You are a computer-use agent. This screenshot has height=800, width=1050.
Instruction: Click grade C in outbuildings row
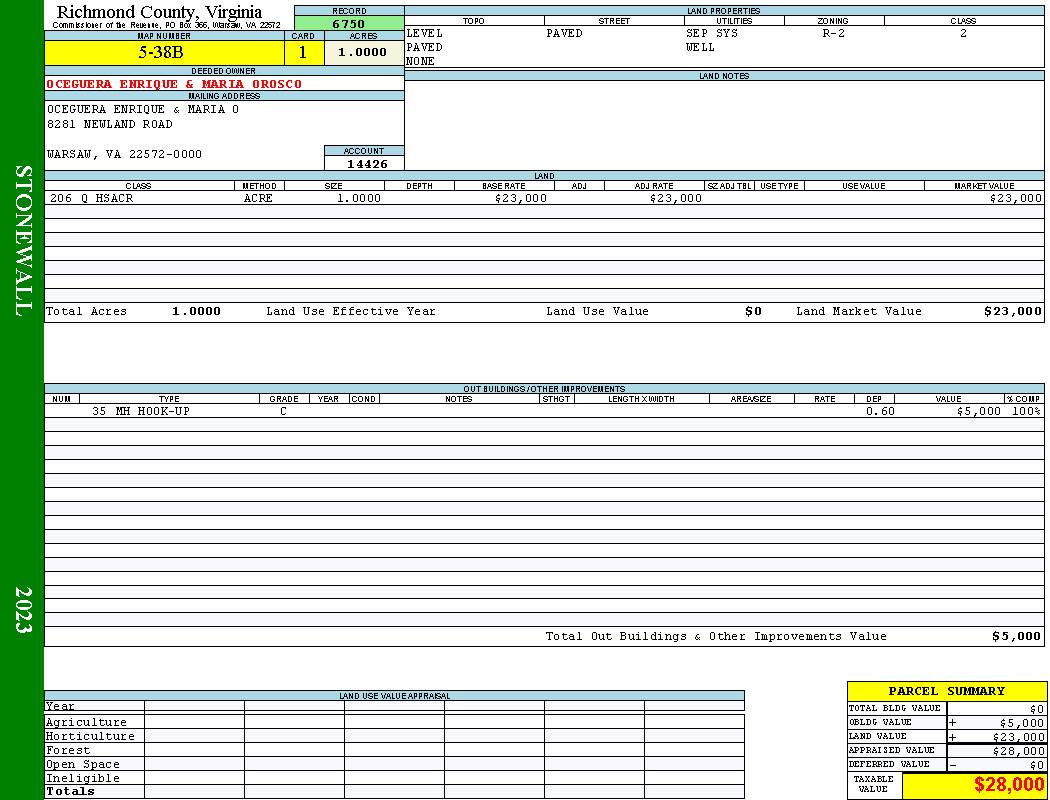pos(283,411)
